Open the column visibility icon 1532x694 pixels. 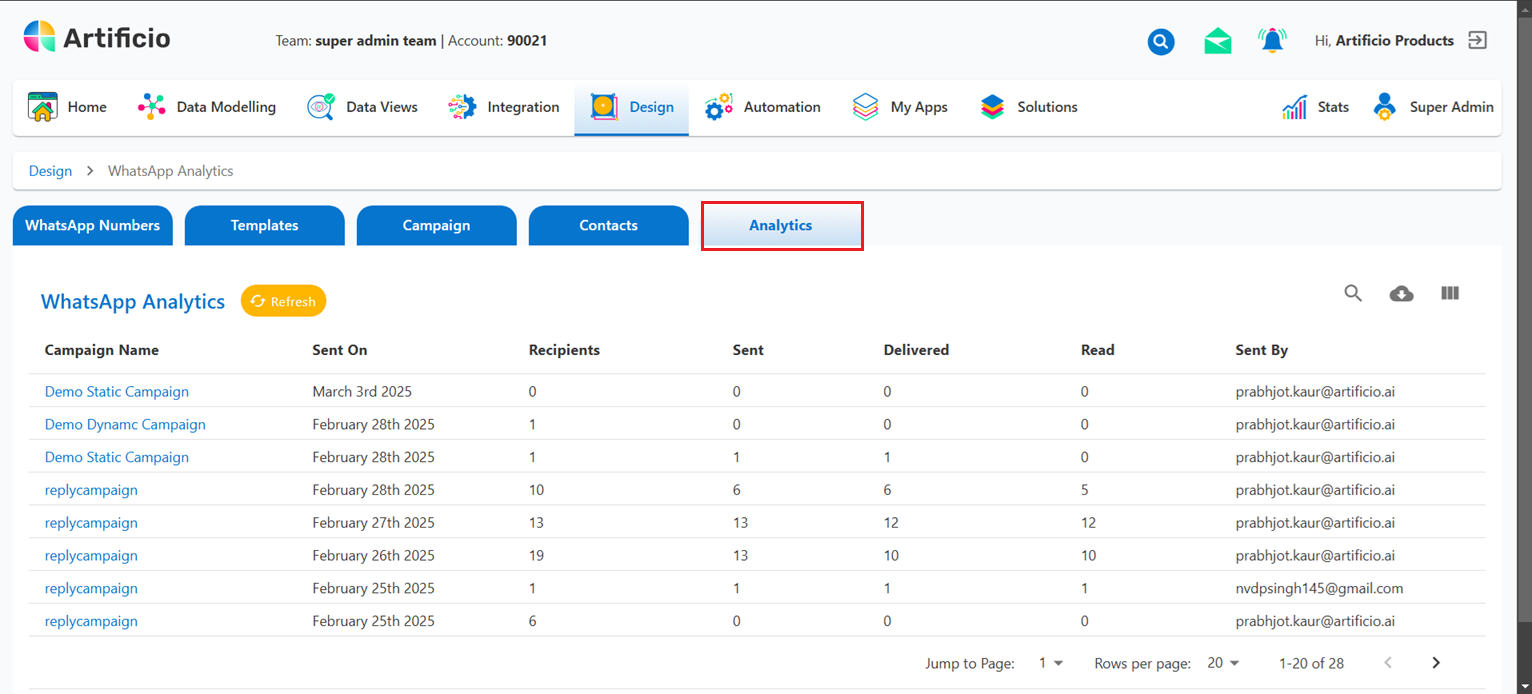pyautogui.click(x=1449, y=293)
